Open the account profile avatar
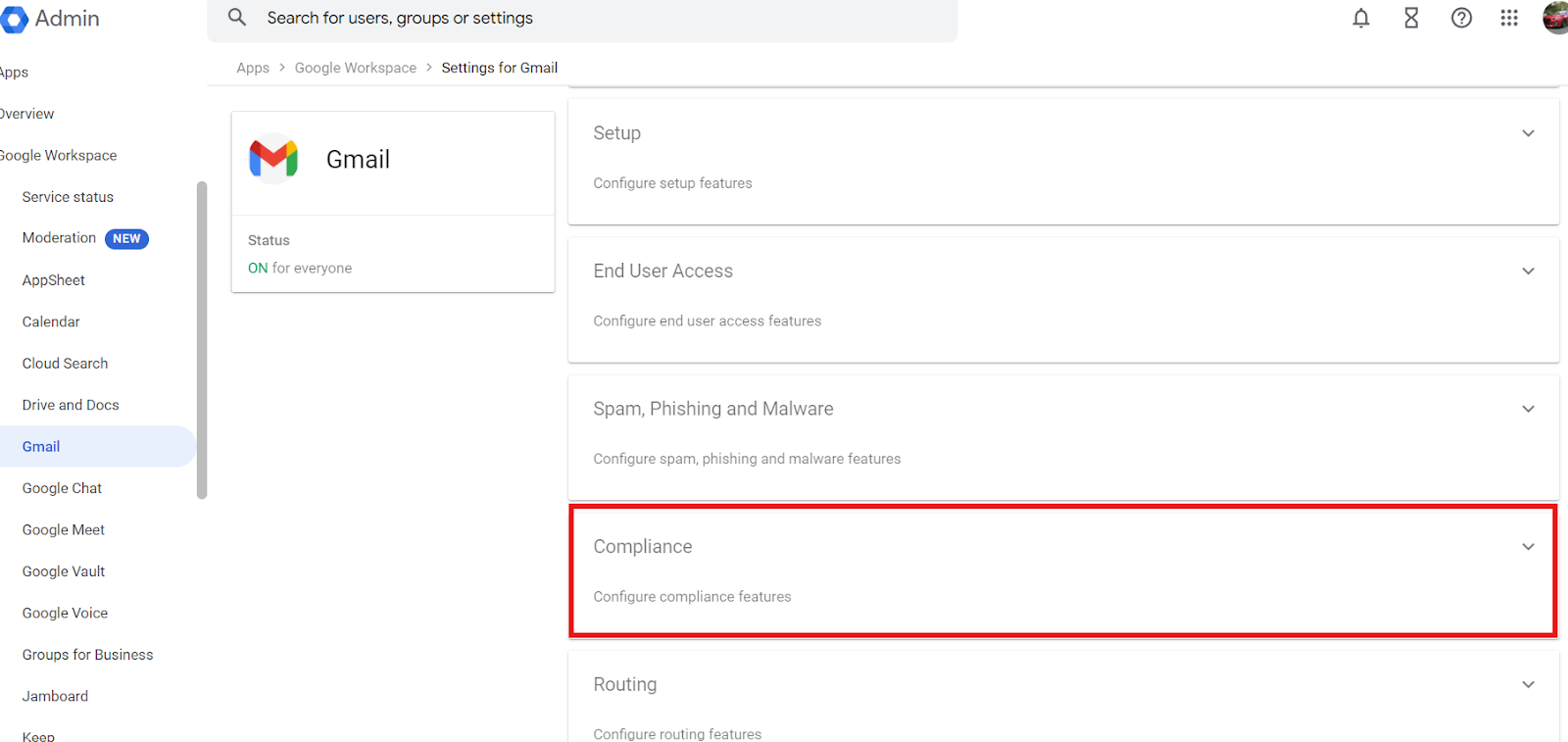The image size is (1568, 742). tap(1555, 18)
